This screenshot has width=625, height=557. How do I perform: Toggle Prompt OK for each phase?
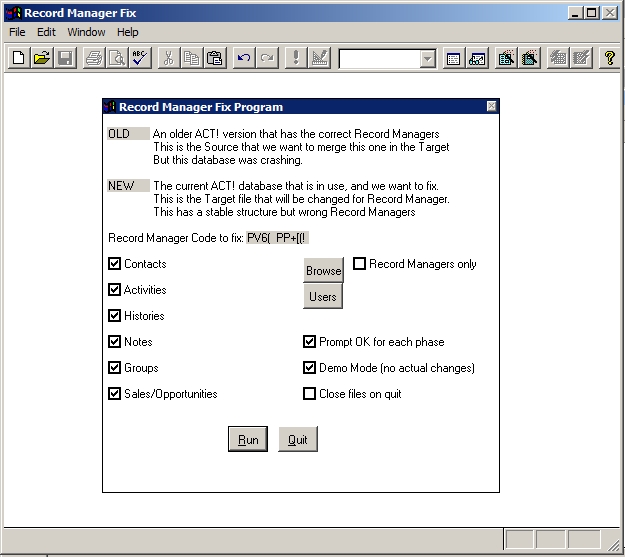coord(309,342)
